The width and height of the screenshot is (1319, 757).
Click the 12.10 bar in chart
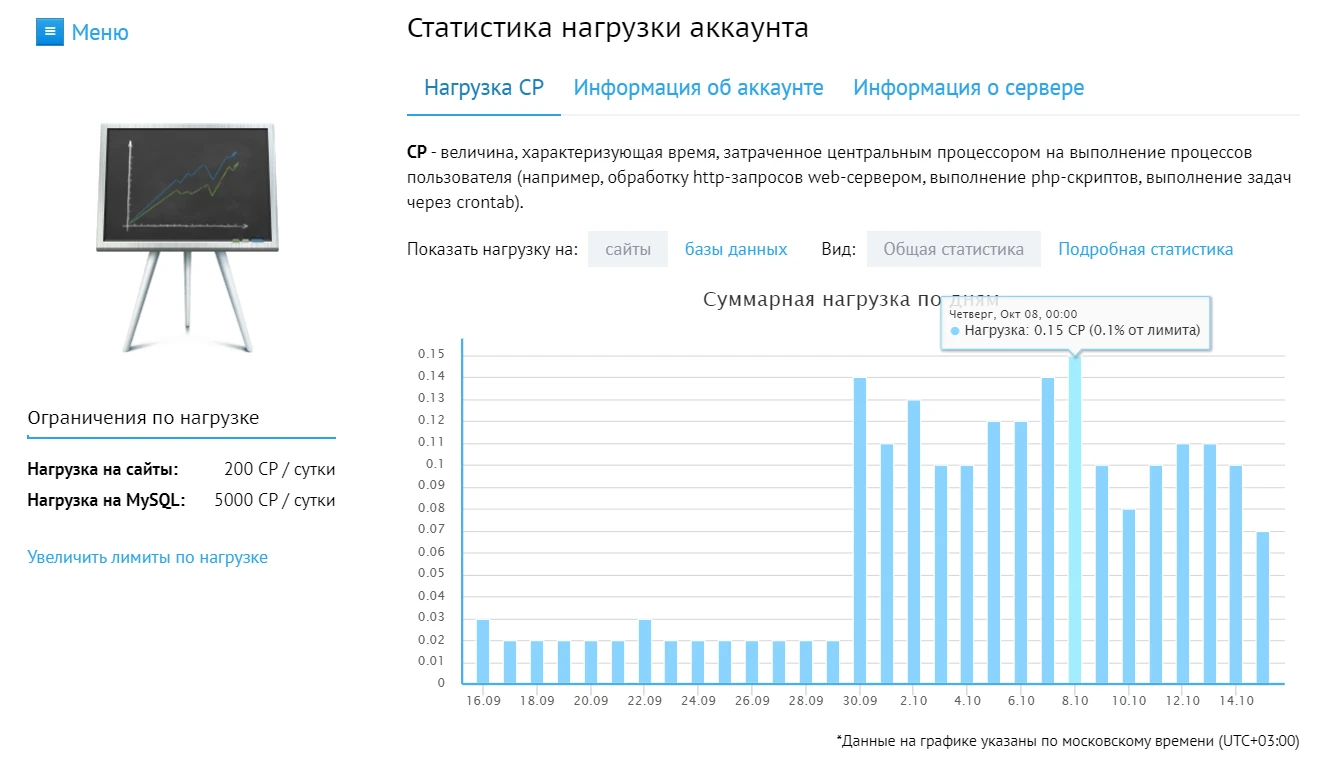[x=1183, y=564]
